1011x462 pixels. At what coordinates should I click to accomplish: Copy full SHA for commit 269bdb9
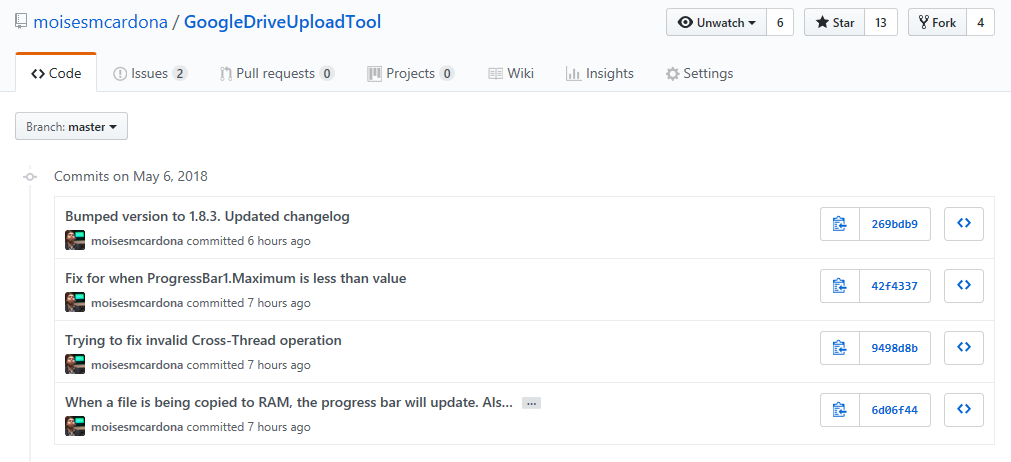pos(839,224)
